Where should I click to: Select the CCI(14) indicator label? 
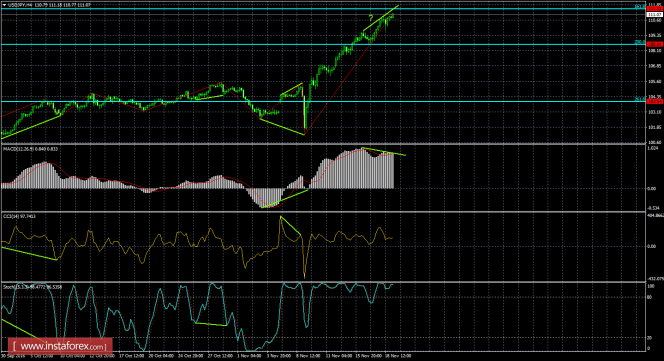(x=19, y=217)
